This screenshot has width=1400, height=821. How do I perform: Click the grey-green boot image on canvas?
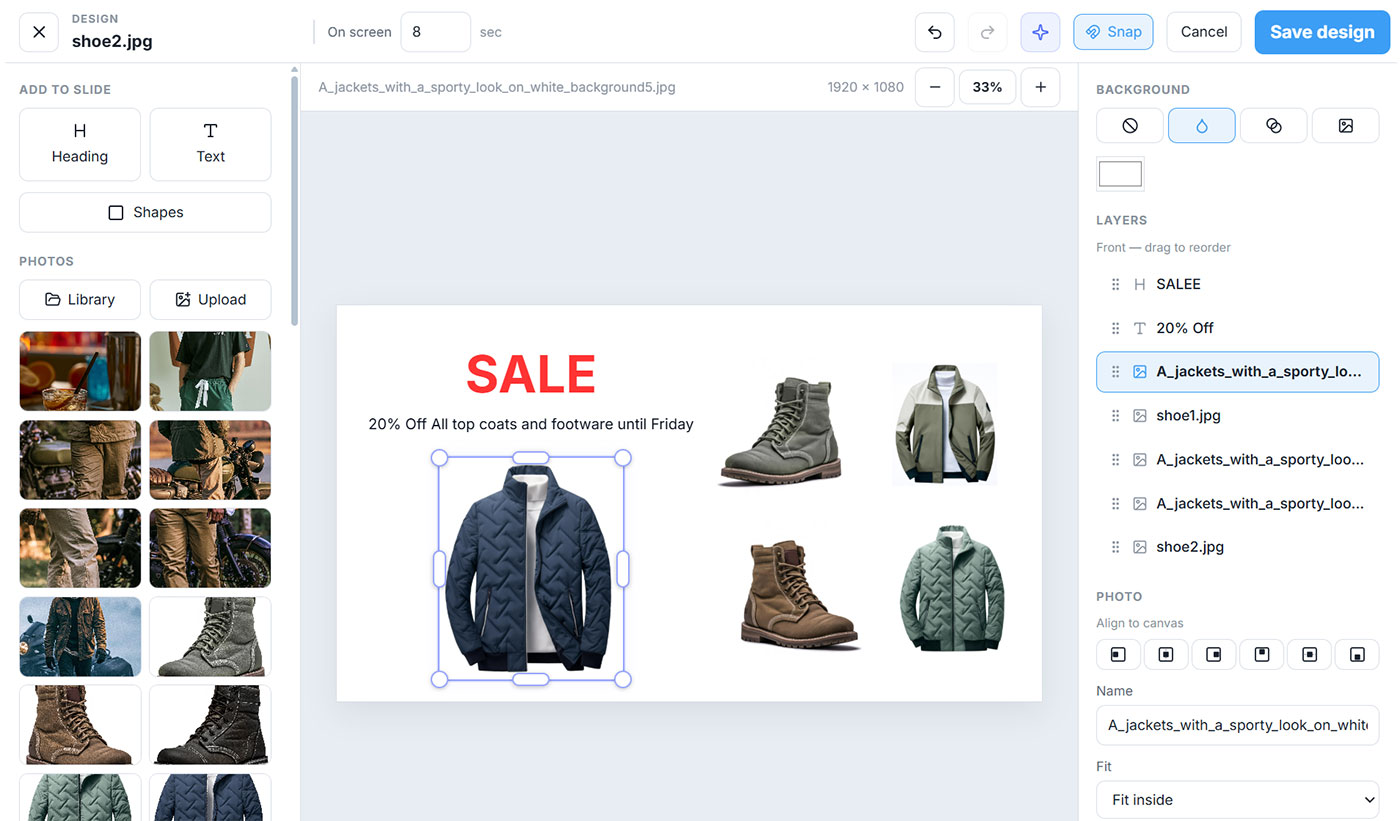pyautogui.click(x=781, y=433)
